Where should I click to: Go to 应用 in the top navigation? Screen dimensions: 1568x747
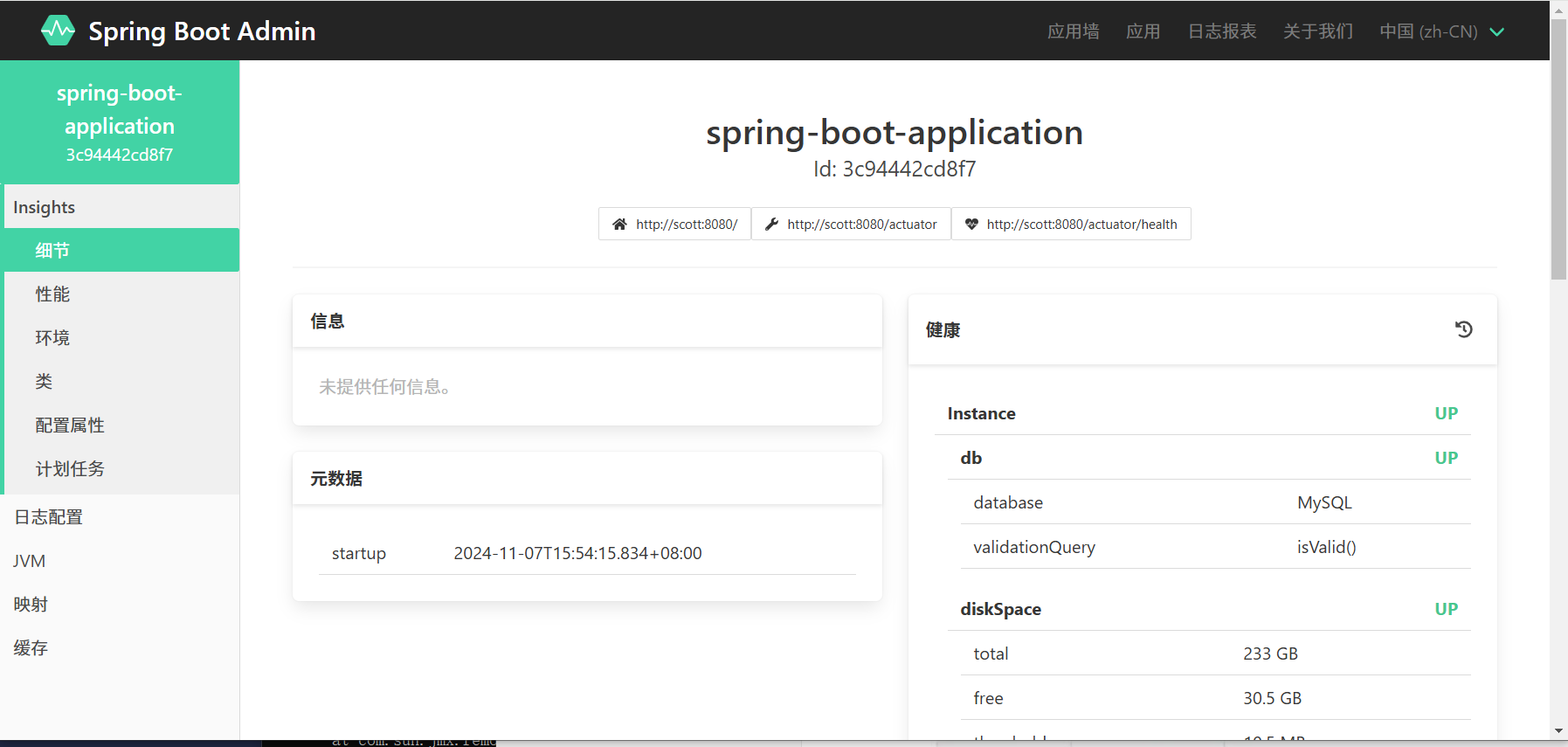point(1143,31)
